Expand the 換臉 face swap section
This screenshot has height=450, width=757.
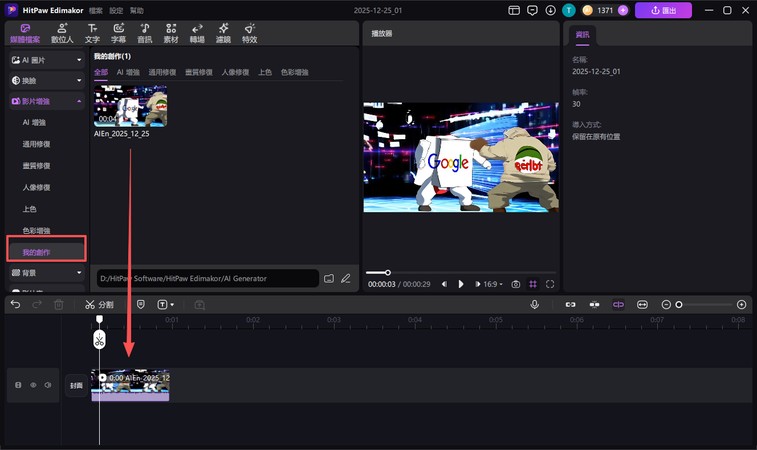pyautogui.click(x=46, y=80)
